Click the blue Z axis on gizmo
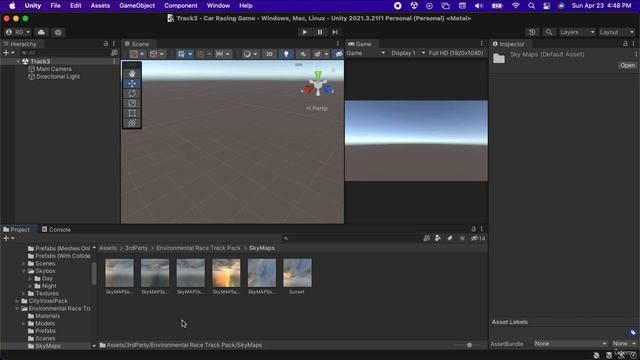The width and height of the screenshot is (640, 360). coord(328,89)
